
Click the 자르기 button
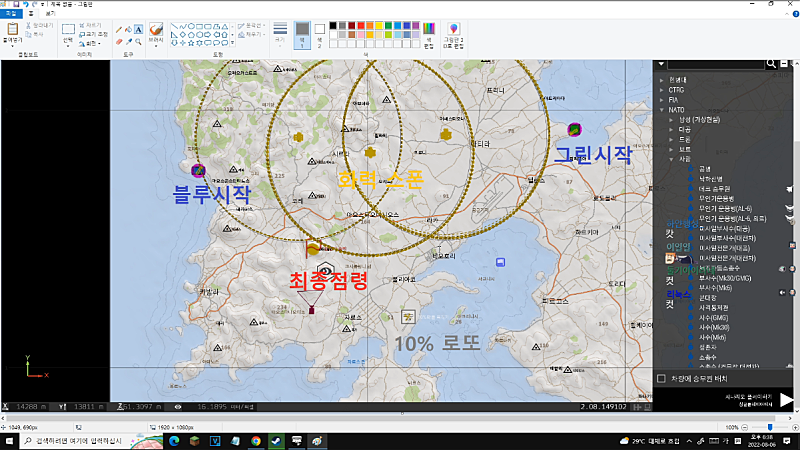pyautogui.click(x=89, y=24)
